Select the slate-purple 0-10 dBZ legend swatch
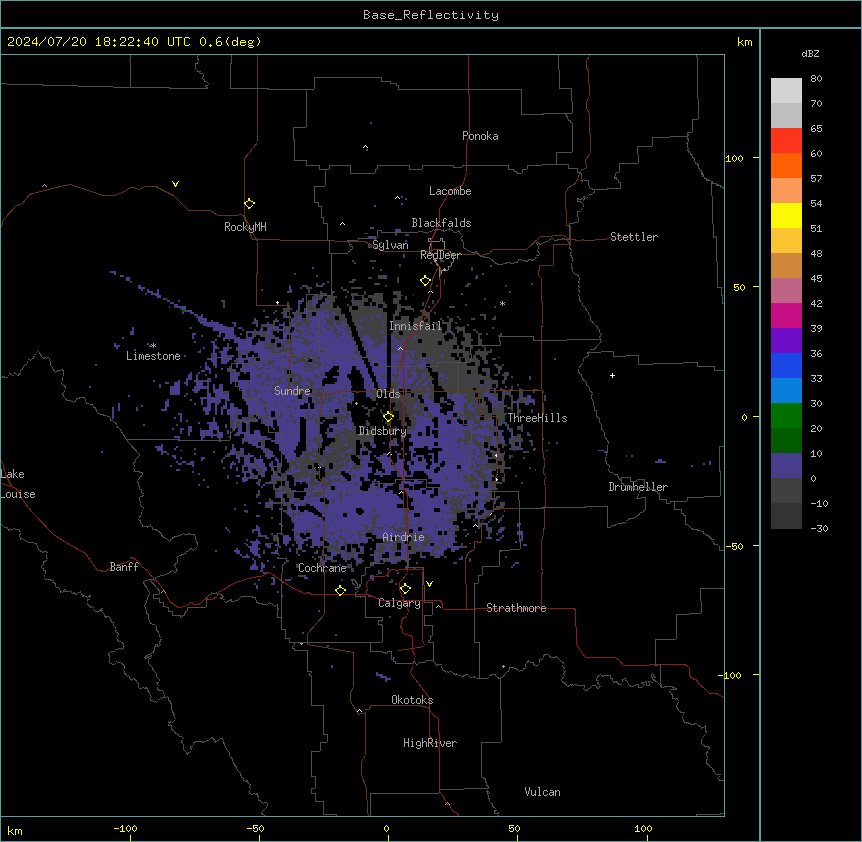Screen dimensions: 862x842 pos(786,466)
